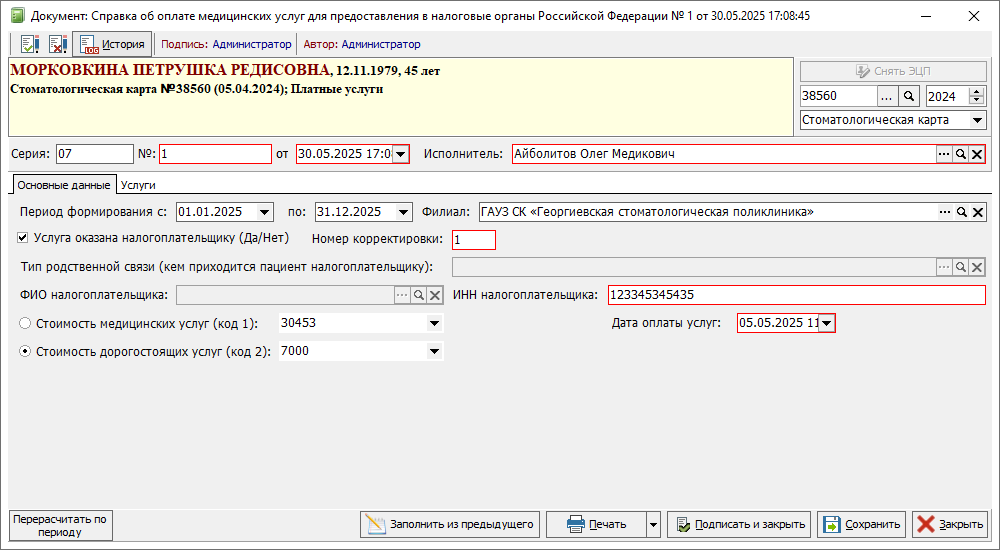Image resolution: width=1000 pixels, height=550 pixels.
Task: Click magnifier search next to card number 38560
Action: pyautogui.click(x=909, y=96)
